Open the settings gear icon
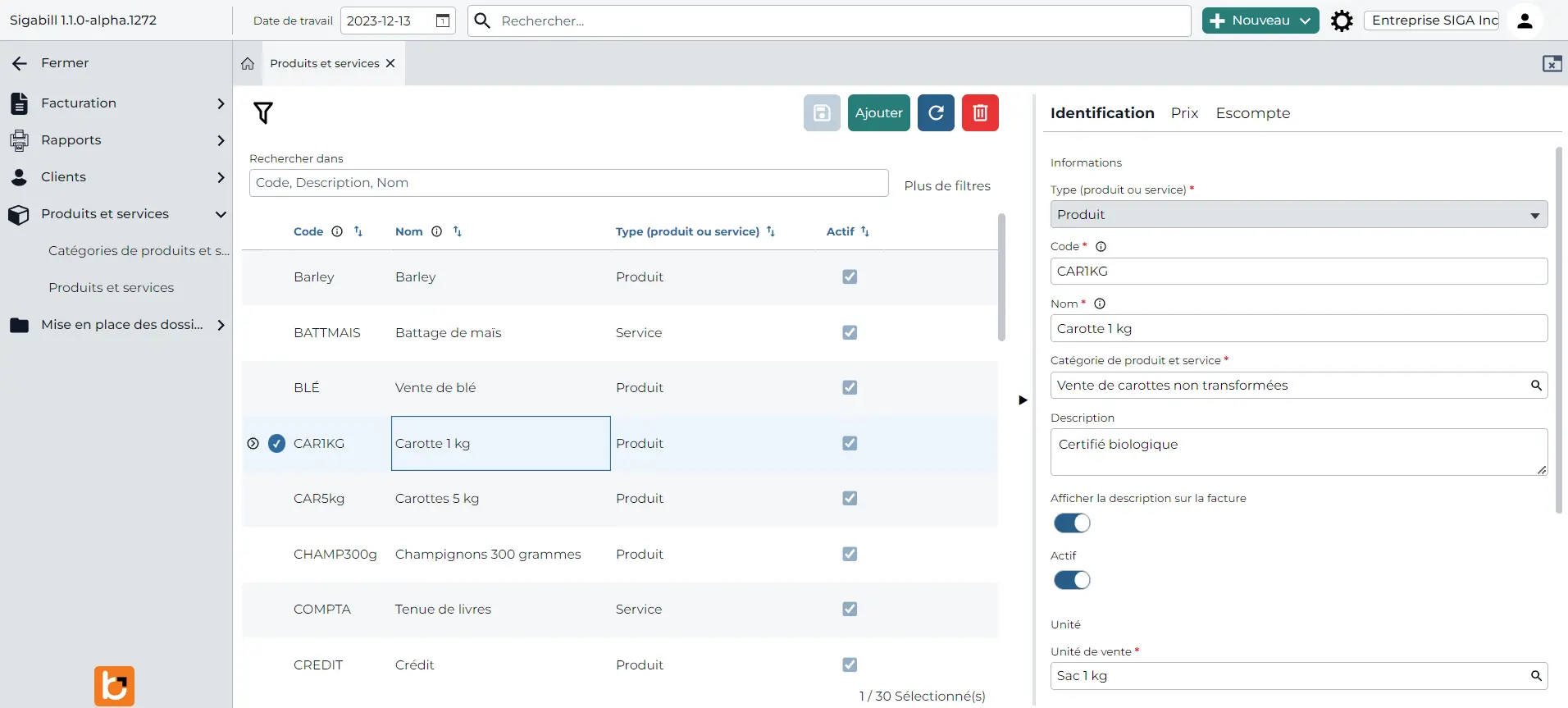This screenshot has width=1568, height=708. click(x=1342, y=21)
